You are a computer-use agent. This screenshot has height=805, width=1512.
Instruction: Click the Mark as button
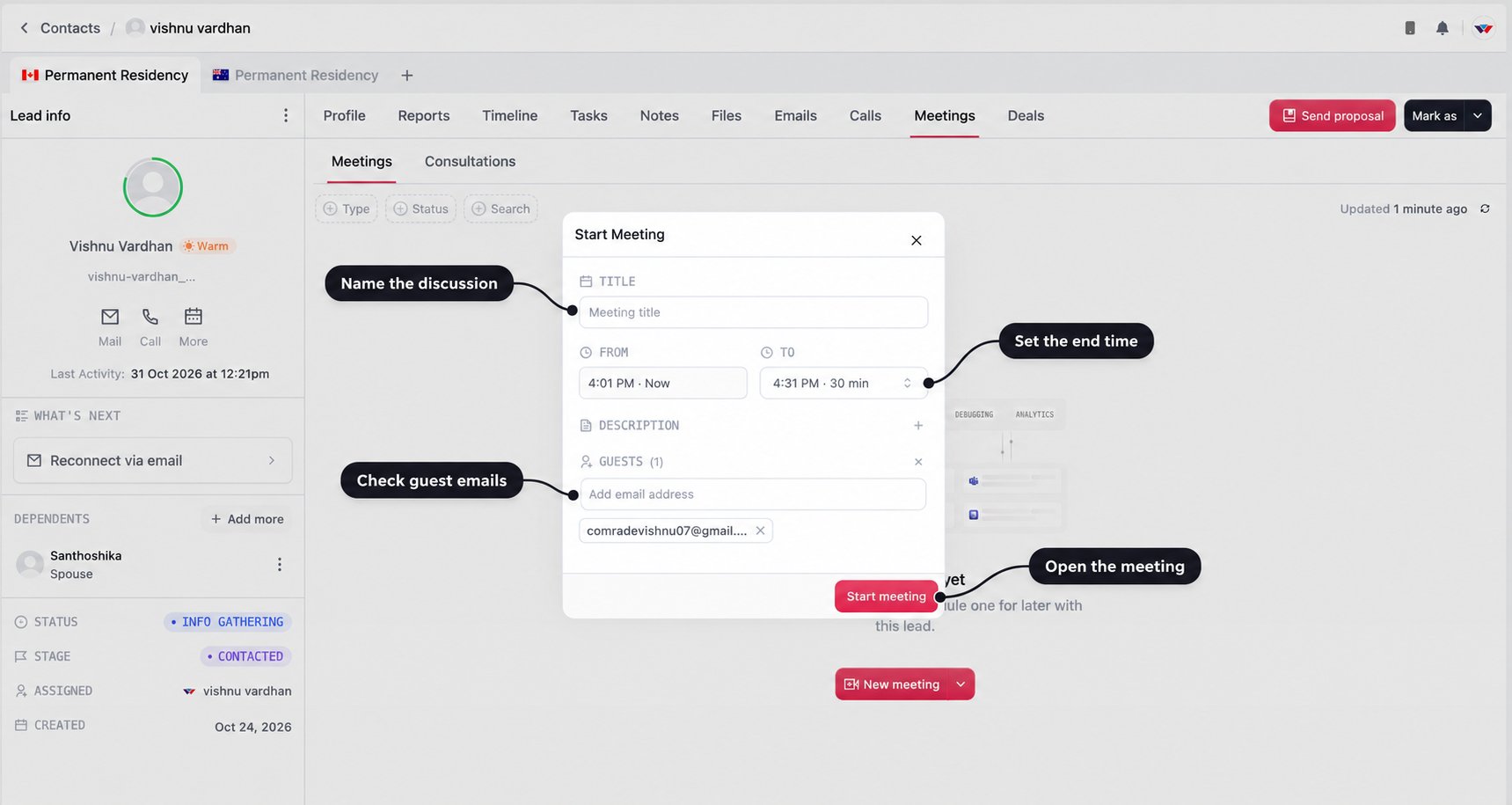(1434, 115)
